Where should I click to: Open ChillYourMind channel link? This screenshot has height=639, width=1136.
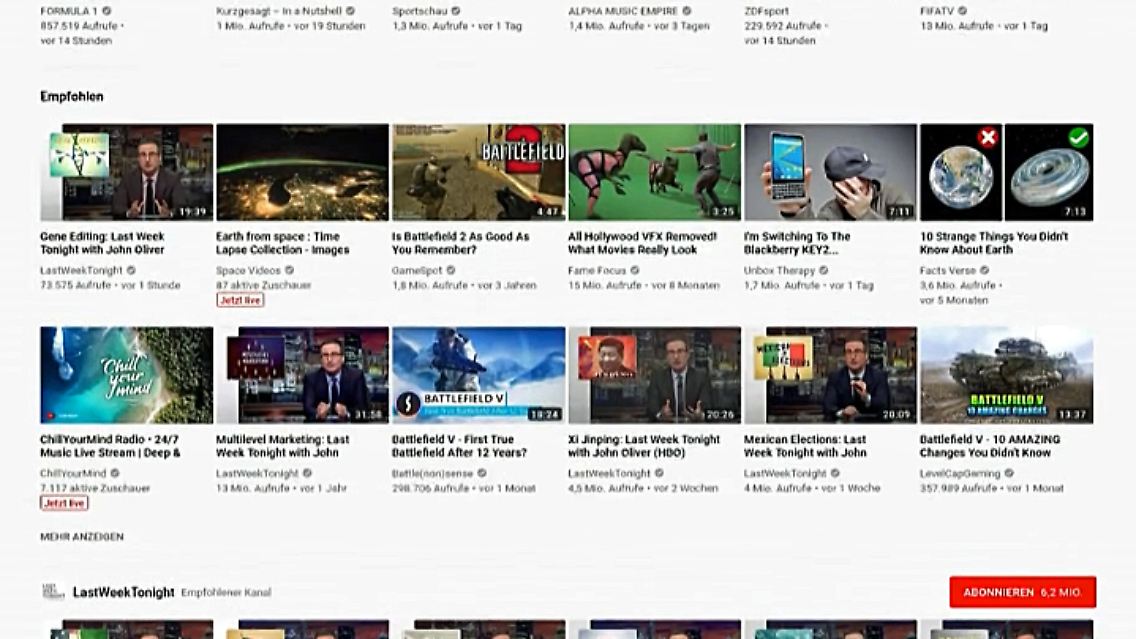click(73, 473)
